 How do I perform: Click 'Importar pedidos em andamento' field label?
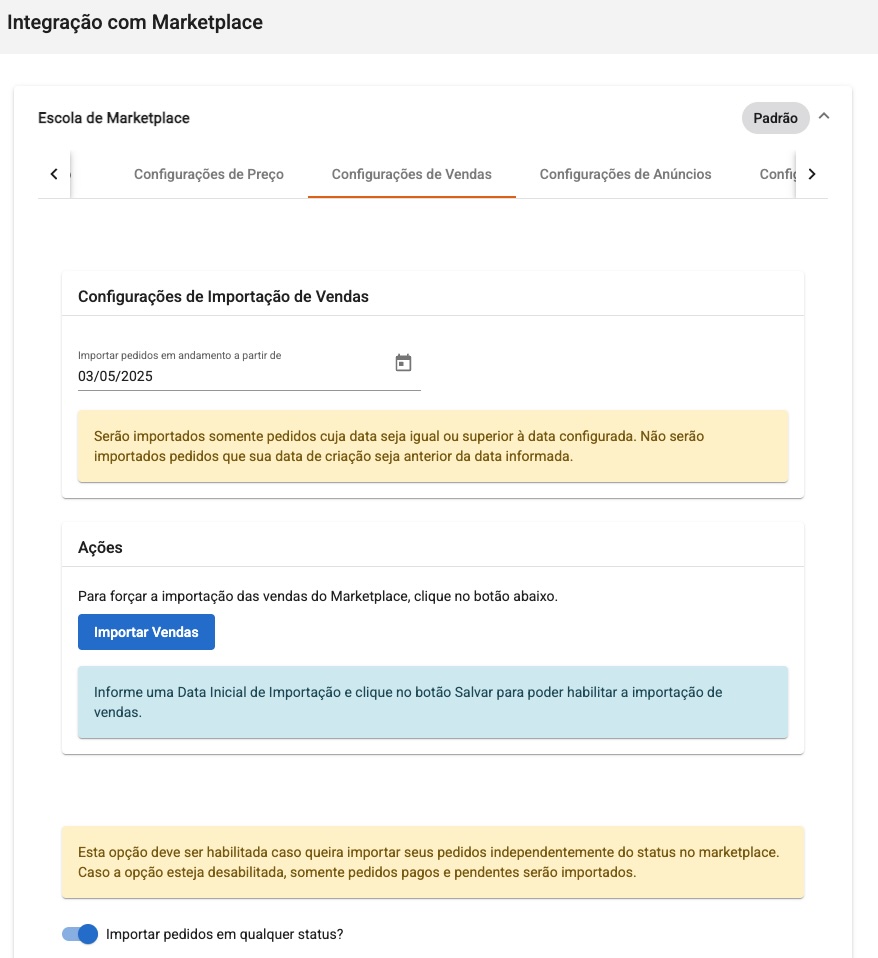[180, 355]
